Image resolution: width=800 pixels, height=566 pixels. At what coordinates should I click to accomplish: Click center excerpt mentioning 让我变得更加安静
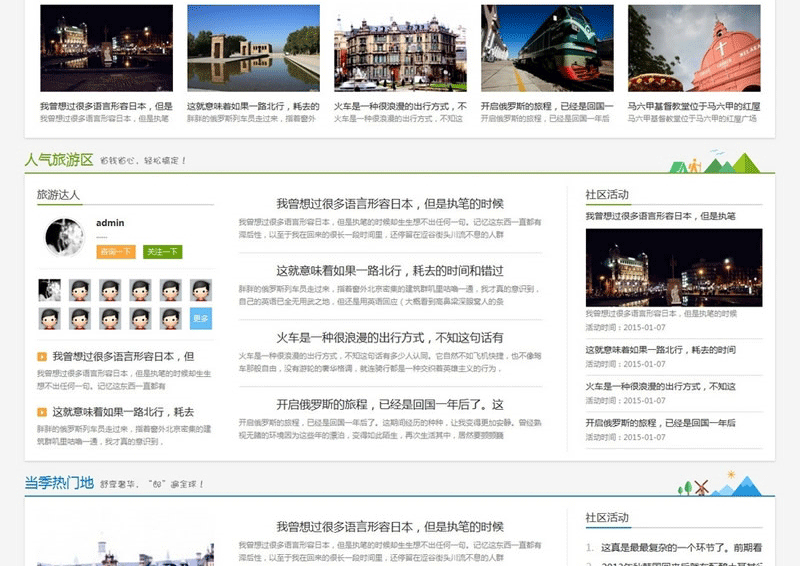390,429
